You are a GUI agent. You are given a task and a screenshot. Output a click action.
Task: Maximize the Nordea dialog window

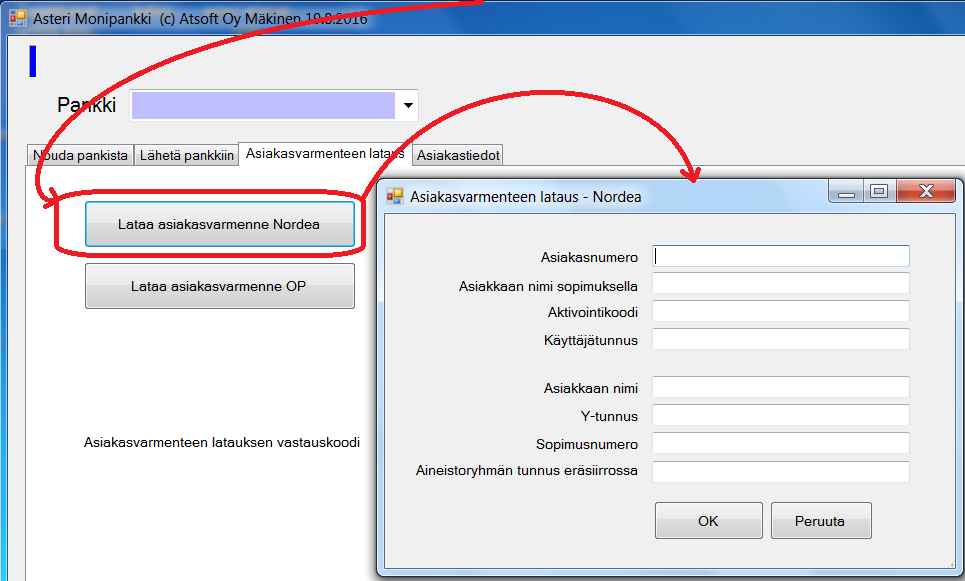[x=879, y=192]
